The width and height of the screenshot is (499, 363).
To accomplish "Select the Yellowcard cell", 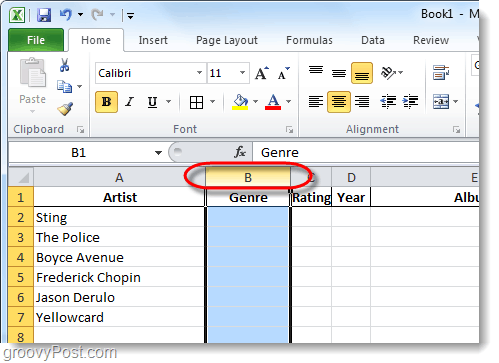I will pos(119,317).
